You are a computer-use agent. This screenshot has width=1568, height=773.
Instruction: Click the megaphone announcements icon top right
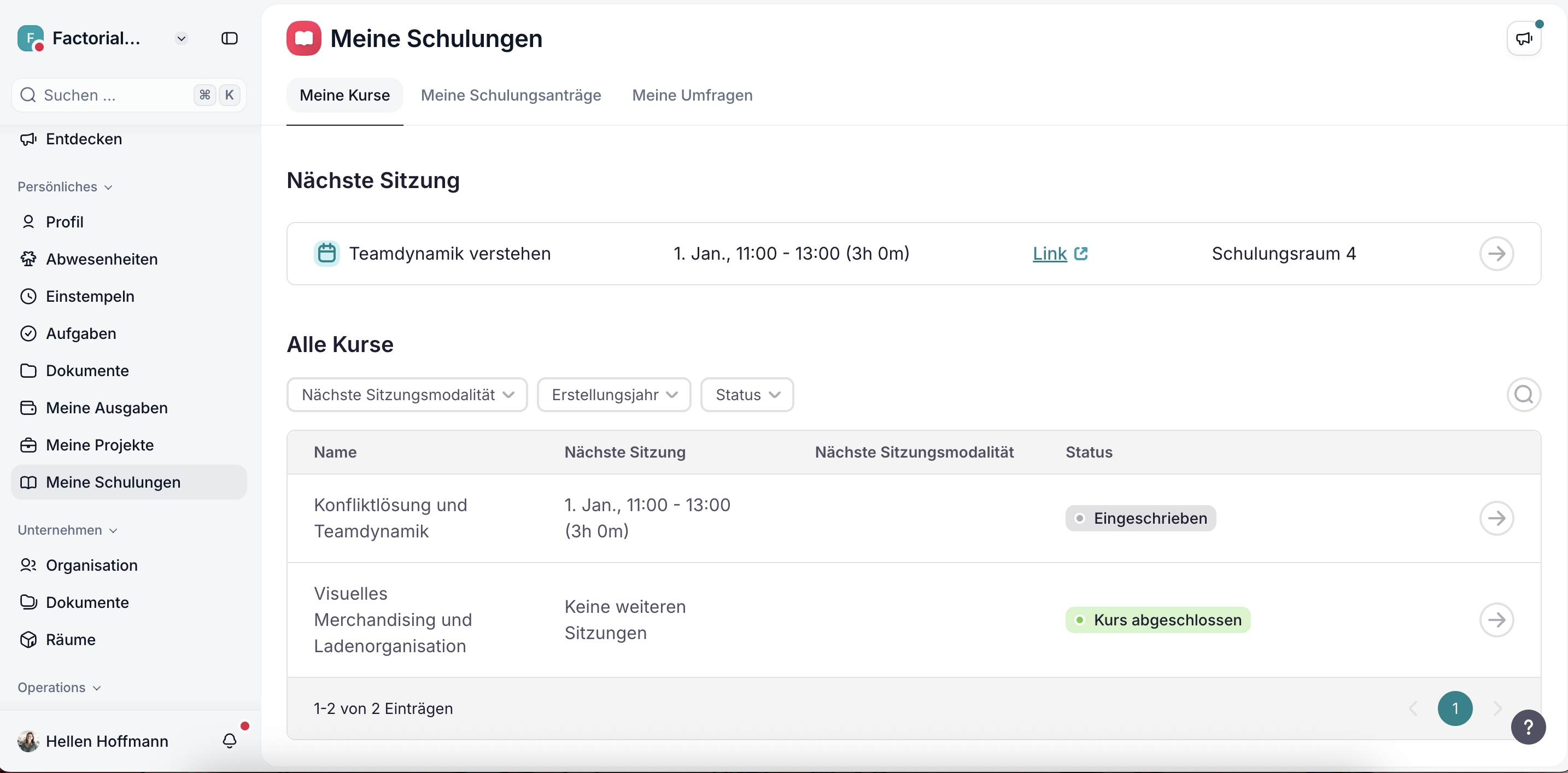pyautogui.click(x=1524, y=38)
